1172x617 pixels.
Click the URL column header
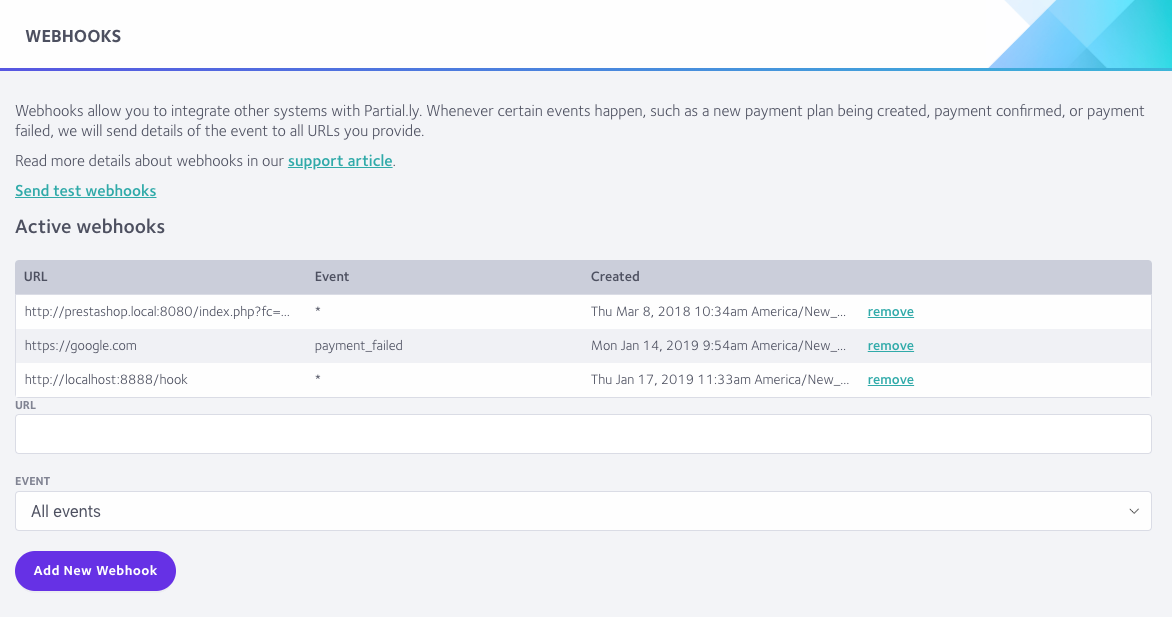35,277
